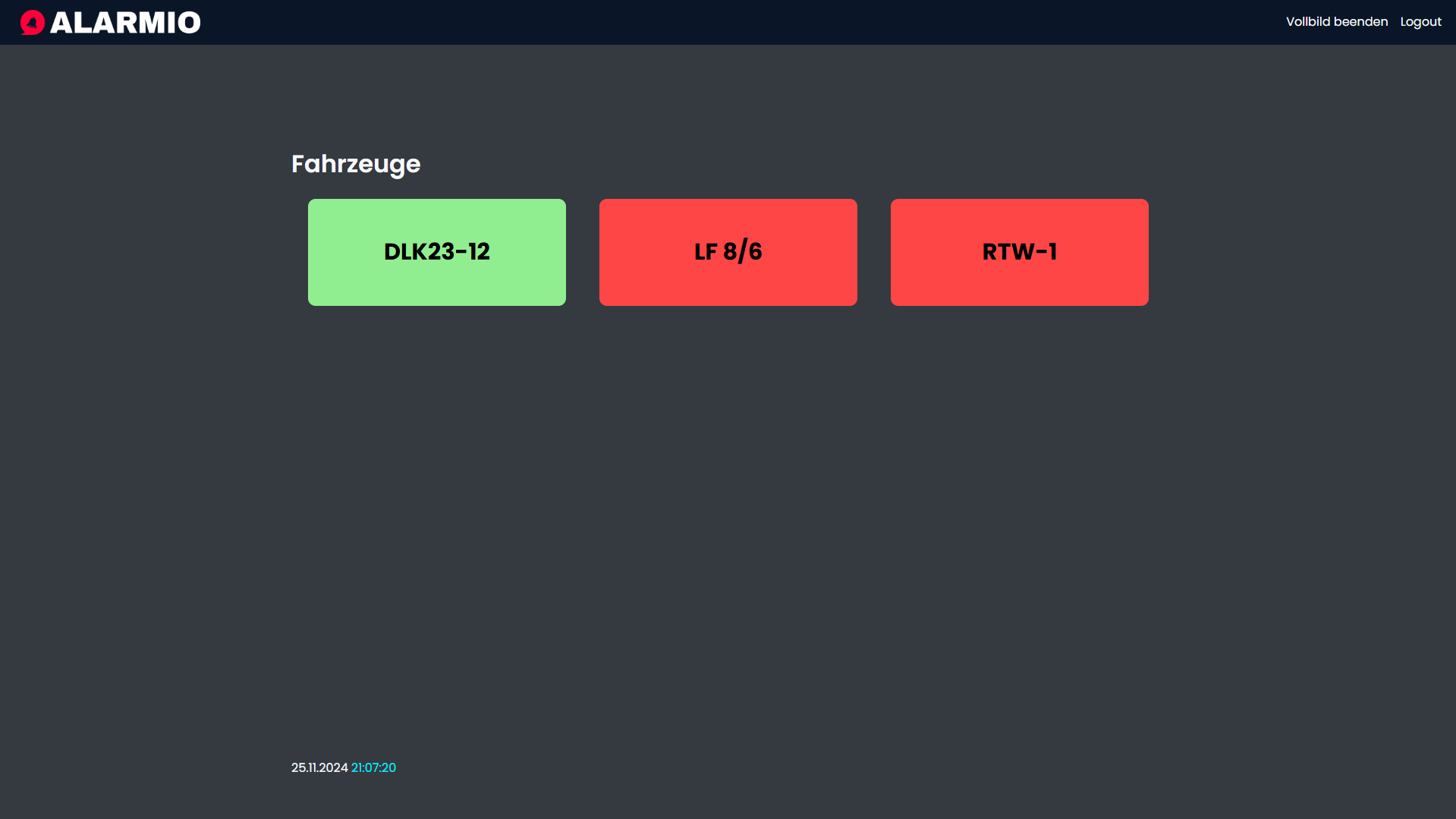Click the Alarmio logo icon
This screenshot has width=1456, height=819.
point(33,23)
